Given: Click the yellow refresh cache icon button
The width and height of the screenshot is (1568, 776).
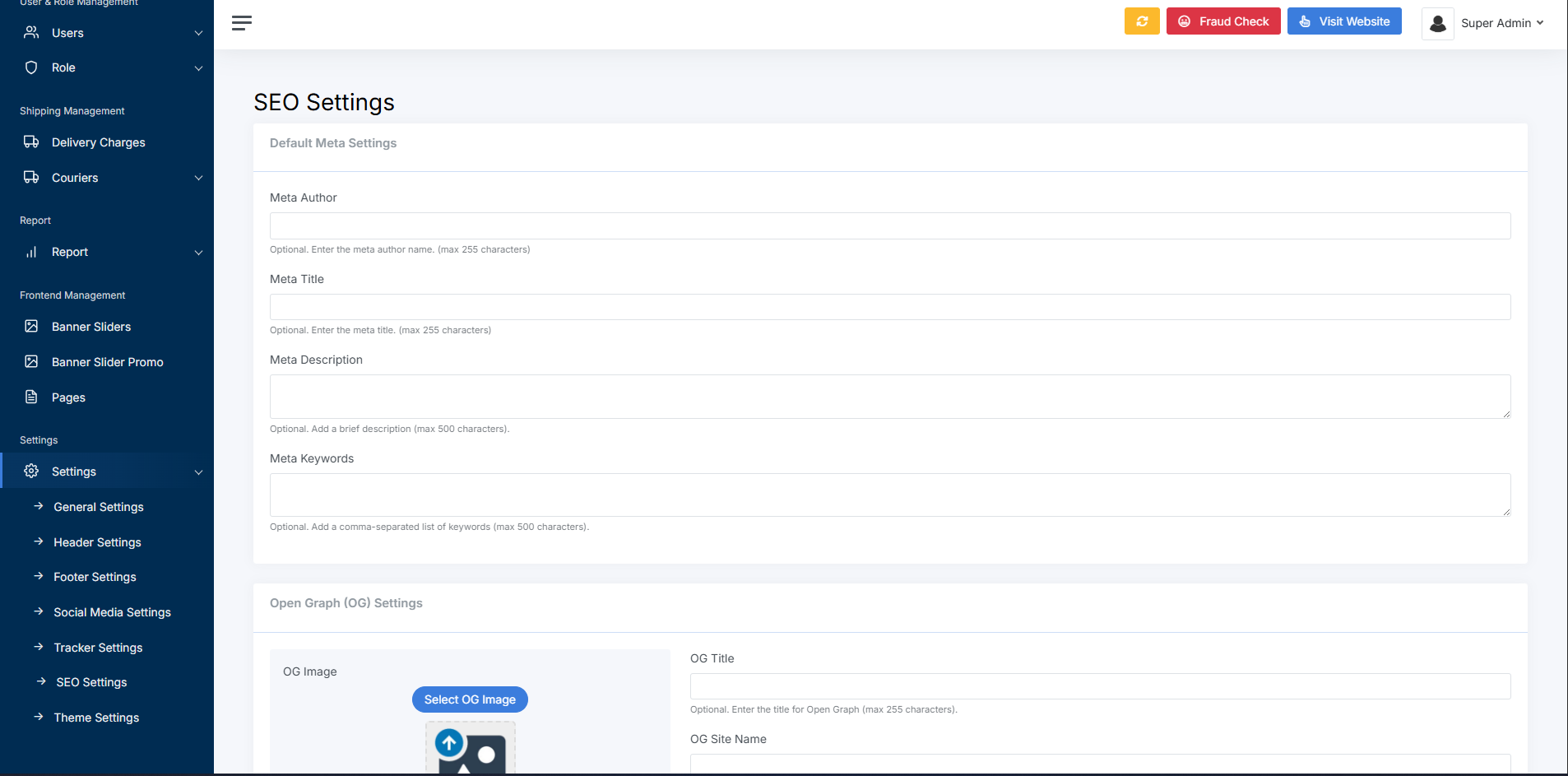Looking at the screenshot, I should pos(1142,21).
